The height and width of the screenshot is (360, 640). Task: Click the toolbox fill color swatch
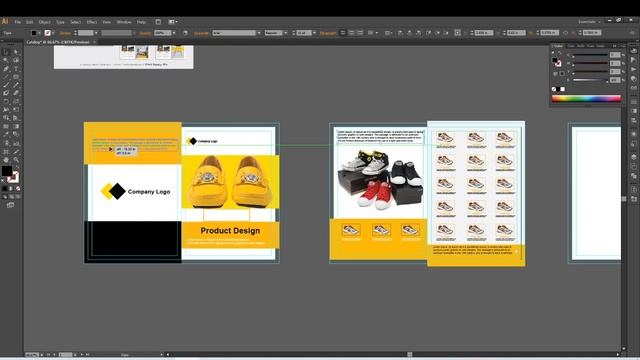[7, 171]
